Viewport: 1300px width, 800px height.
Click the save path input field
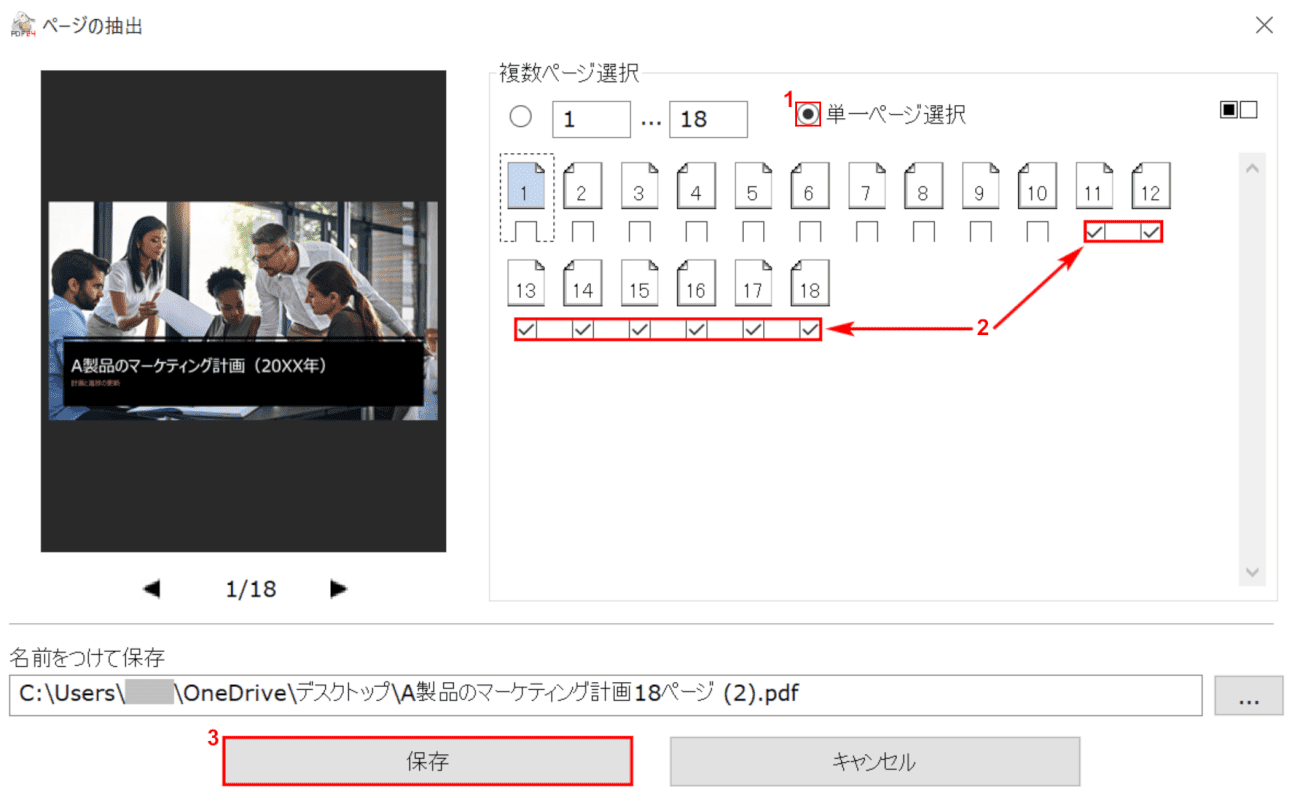point(605,696)
